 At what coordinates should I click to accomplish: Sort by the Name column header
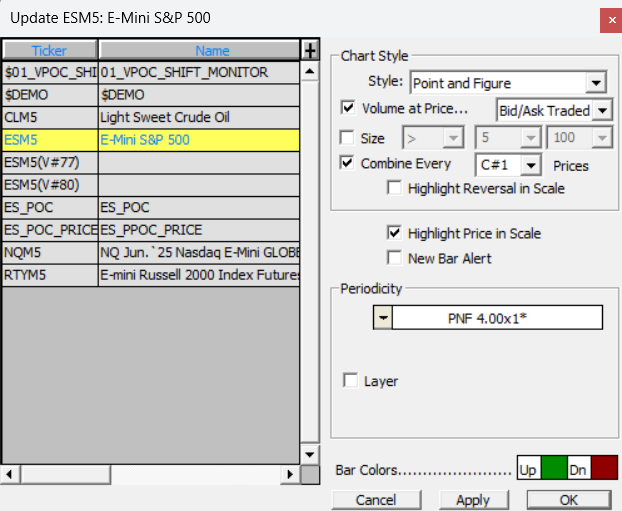(199, 50)
